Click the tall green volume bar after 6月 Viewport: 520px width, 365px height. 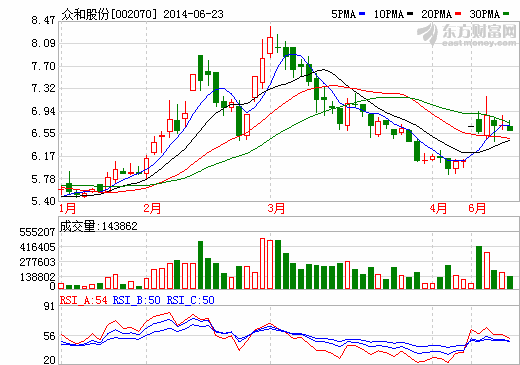tap(479, 267)
